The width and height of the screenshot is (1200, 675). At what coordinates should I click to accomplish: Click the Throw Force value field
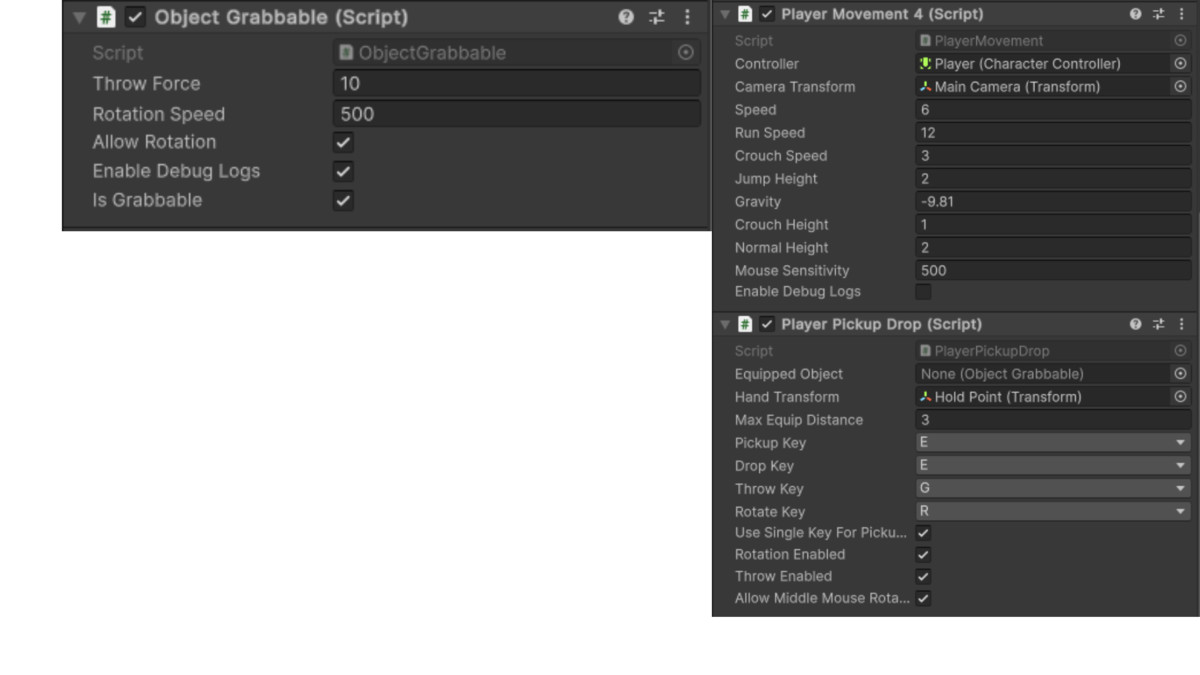point(516,83)
